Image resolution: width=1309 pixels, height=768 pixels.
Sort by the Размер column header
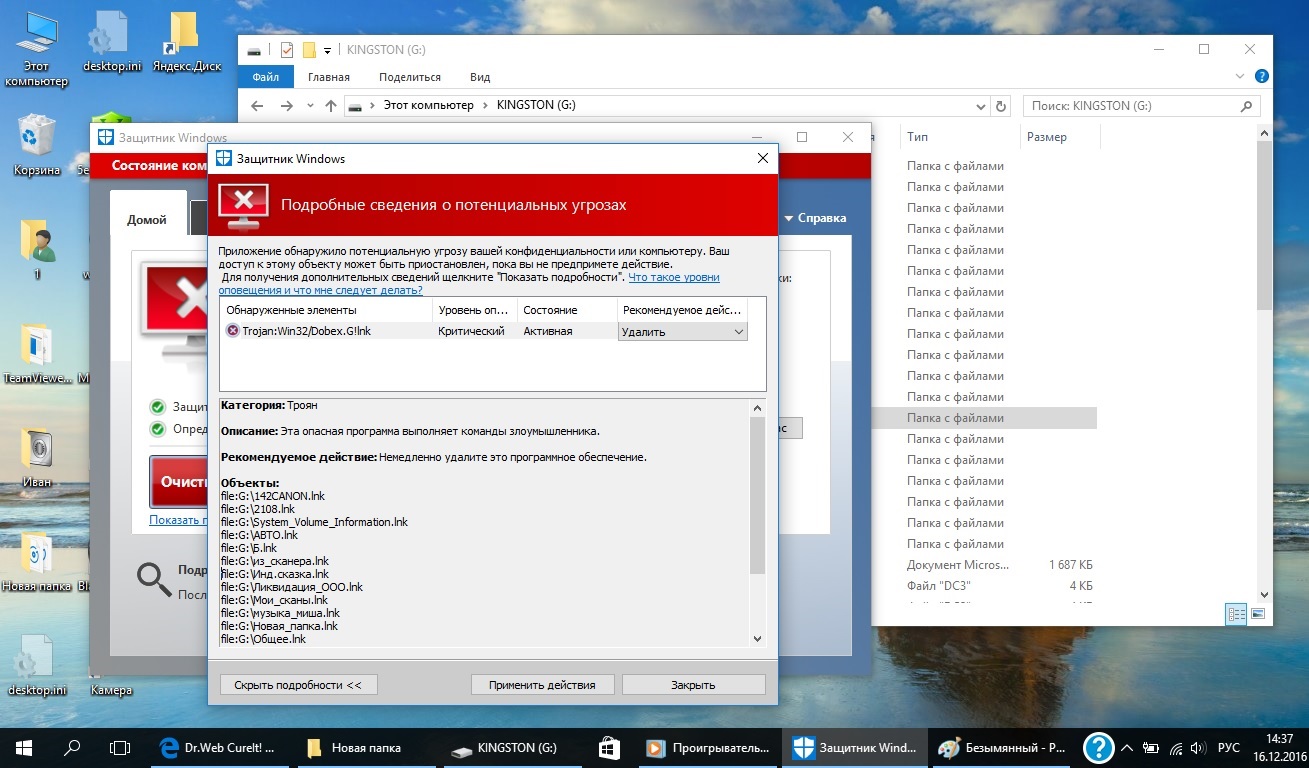coord(1047,137)
